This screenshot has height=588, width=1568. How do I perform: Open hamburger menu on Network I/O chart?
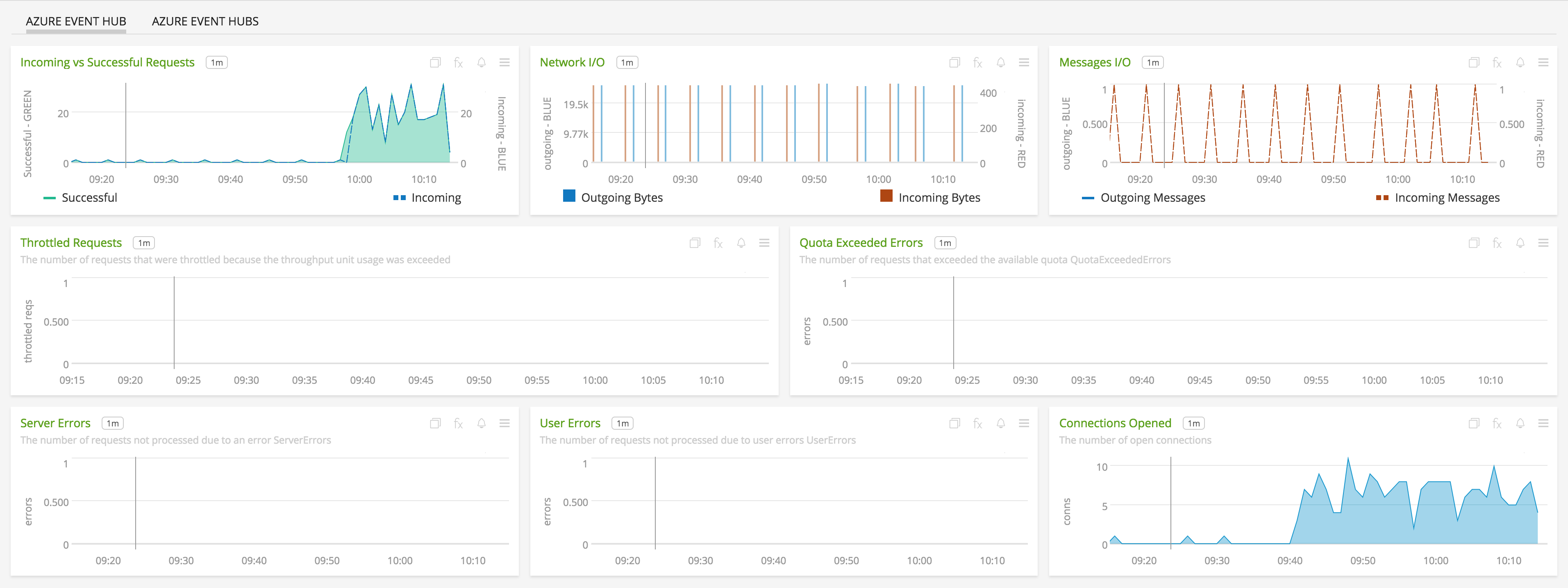(x=1024, y=63)
